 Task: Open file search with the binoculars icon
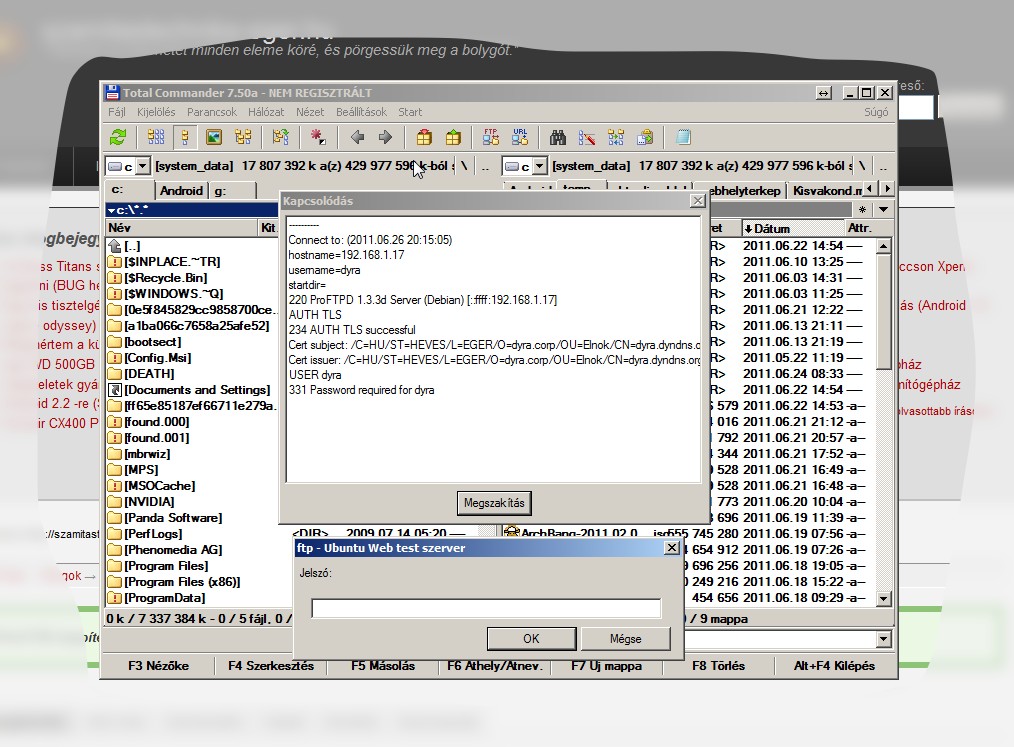click(x=557, y=137)
